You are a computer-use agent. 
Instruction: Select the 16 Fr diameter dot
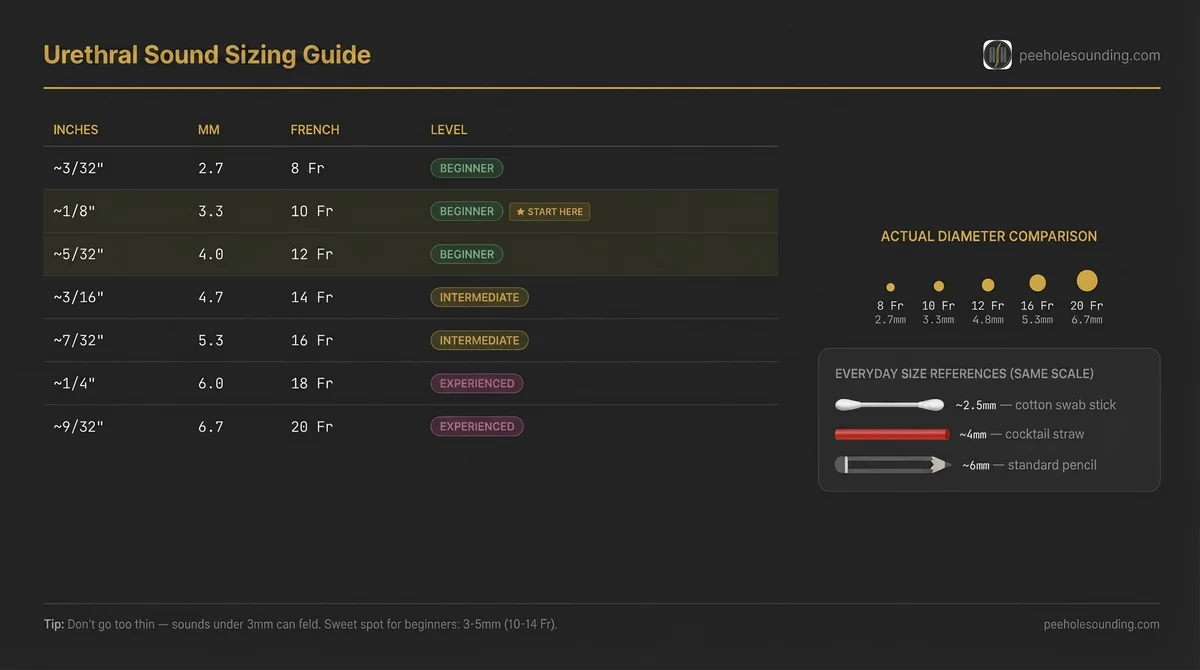1037,283
